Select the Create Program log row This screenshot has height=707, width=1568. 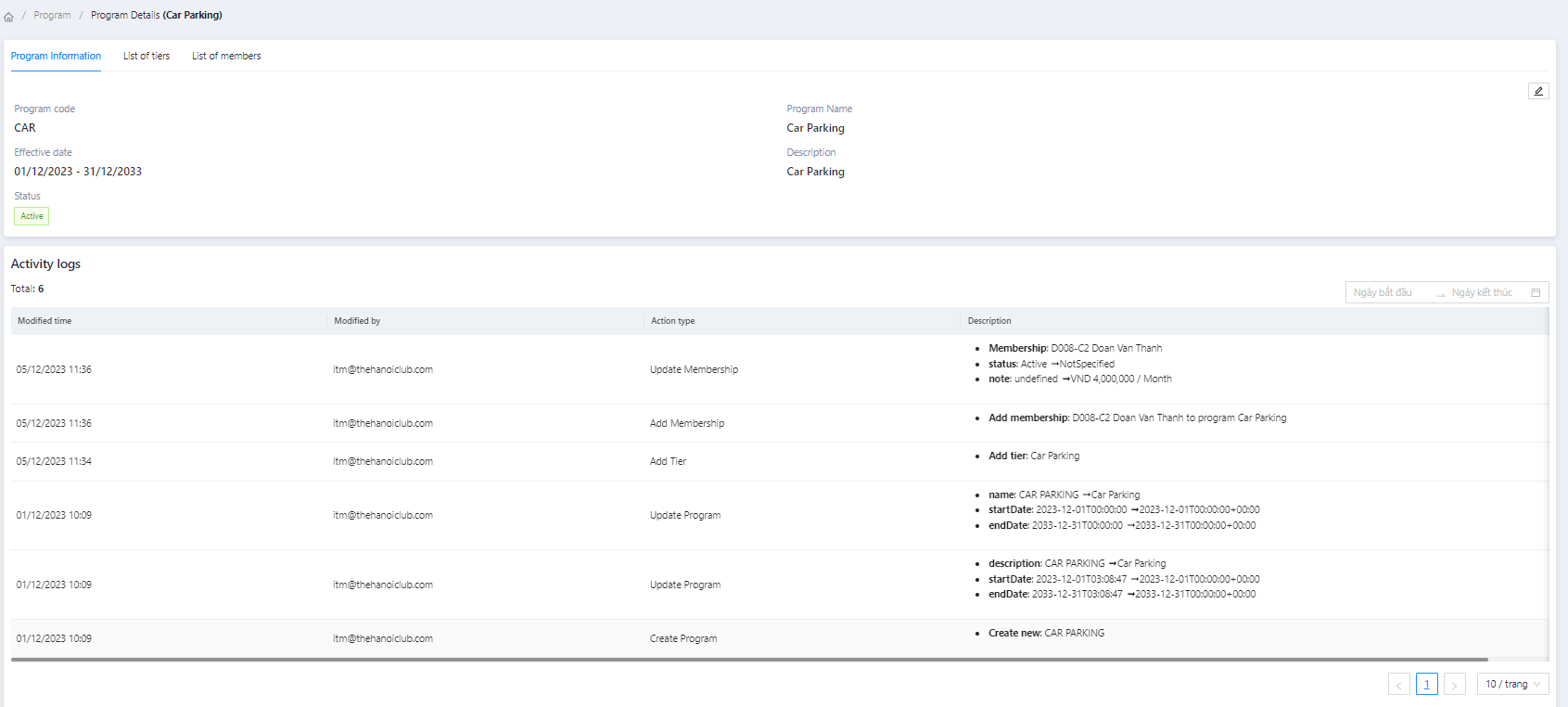click(x=683, y=638)
